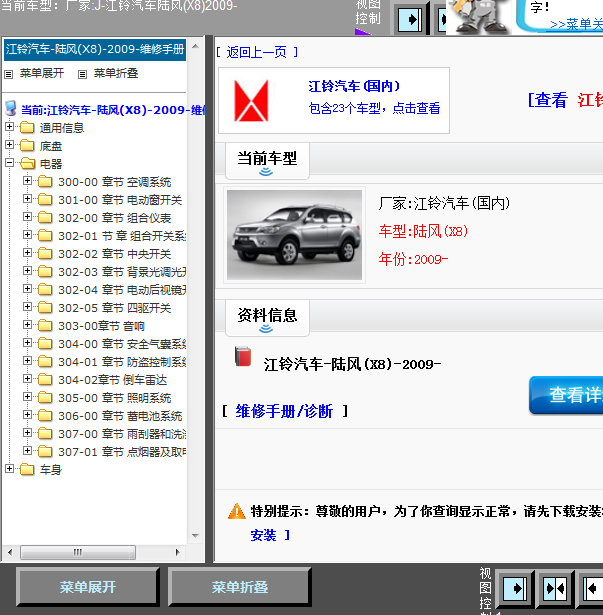Open the 当前车型 tab
The width and height of the screenshot is (603, 615).
267,161
